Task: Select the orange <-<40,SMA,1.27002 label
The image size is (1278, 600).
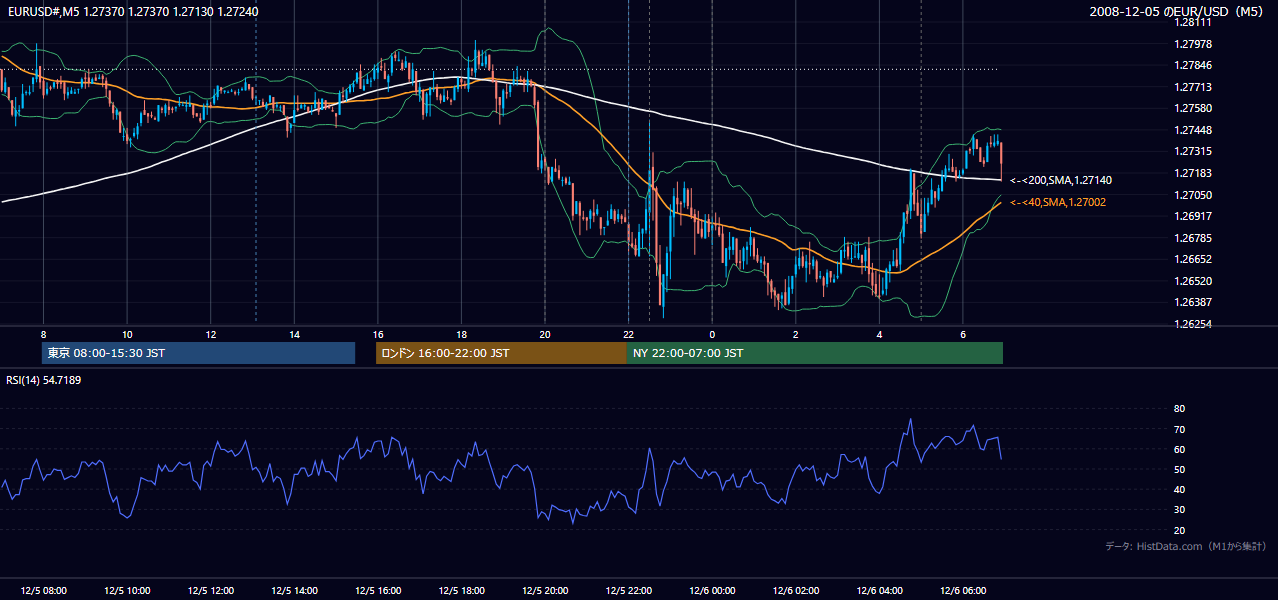Action: (1058, 202)
